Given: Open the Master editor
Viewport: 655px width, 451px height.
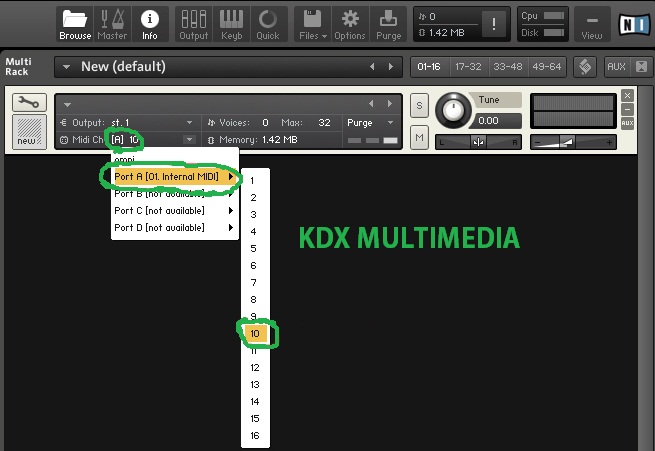Looking at the screenshot, I should 112,25.
